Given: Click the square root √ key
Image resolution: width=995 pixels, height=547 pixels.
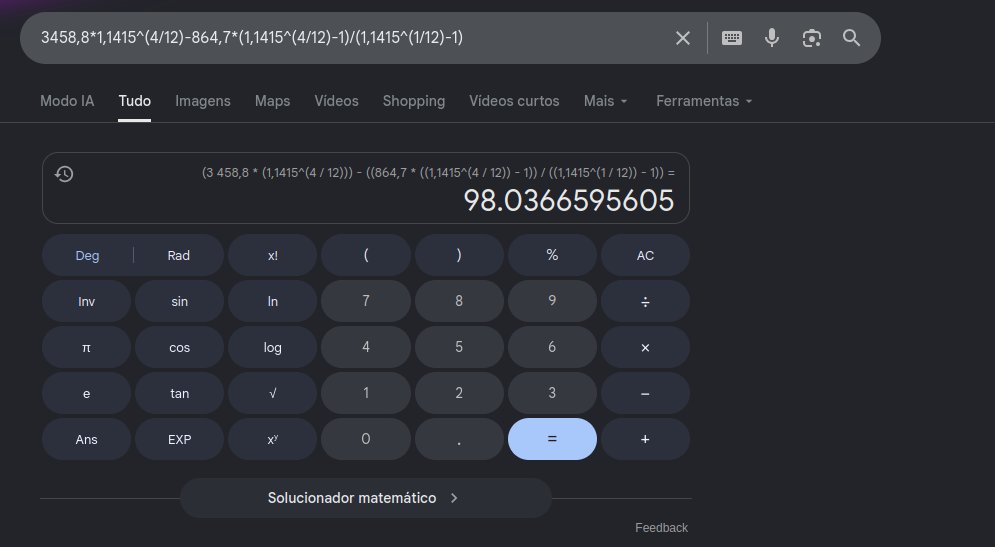Looking at the screenshot, I should point(273,393).
